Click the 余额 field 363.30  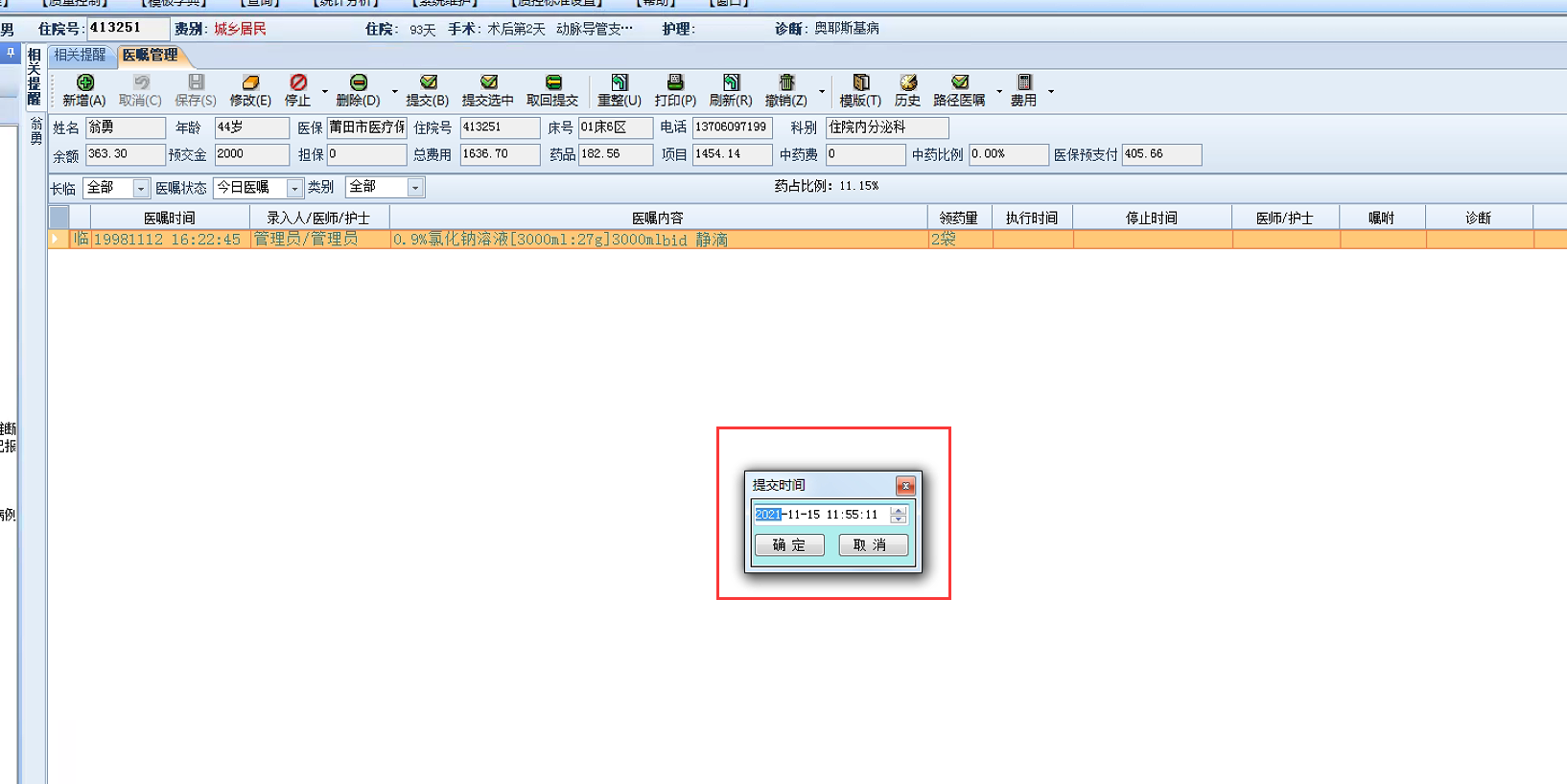coord(126,154)
